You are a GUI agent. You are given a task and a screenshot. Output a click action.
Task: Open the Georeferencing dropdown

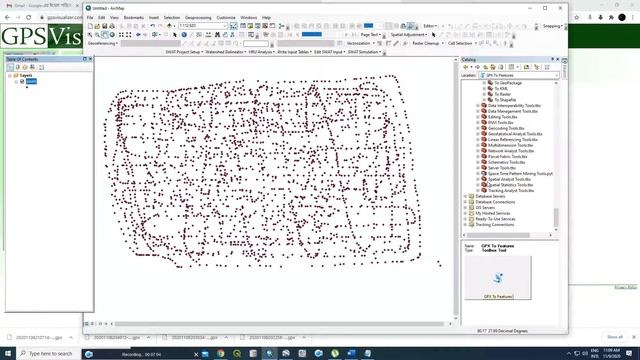tap(103, 44)
